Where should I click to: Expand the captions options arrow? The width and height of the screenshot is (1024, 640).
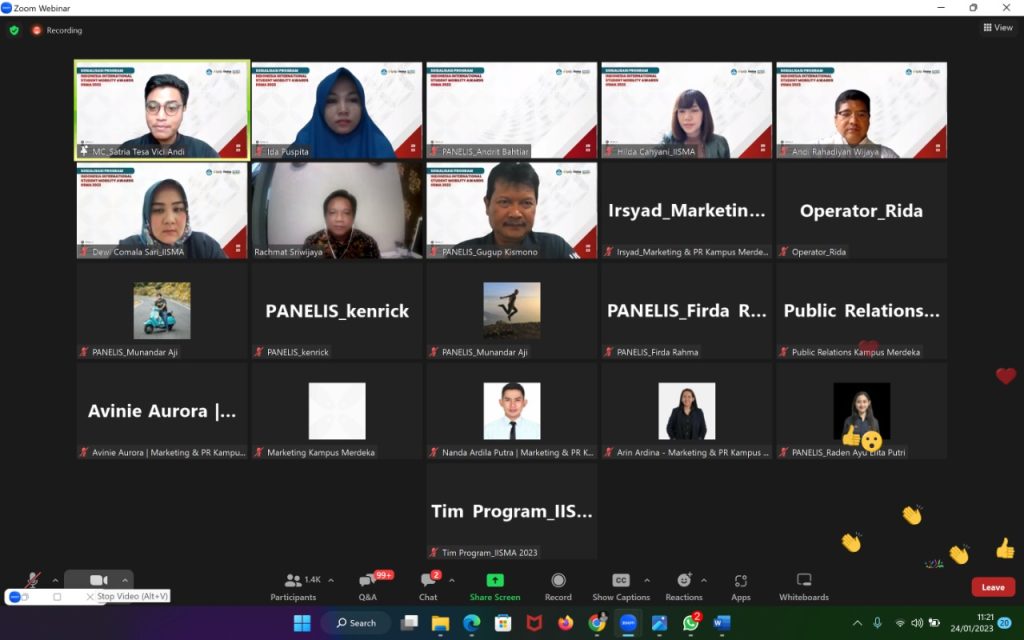[x=647, y=580]
